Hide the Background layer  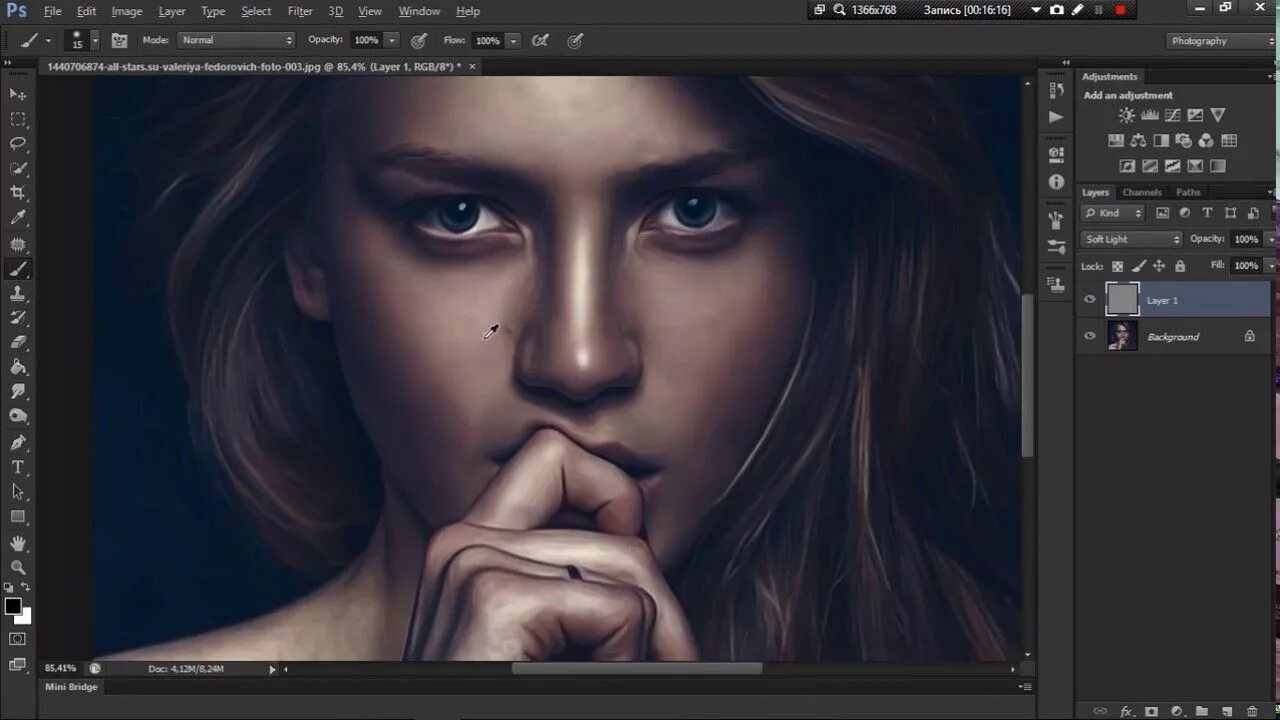pos(1090,336)
